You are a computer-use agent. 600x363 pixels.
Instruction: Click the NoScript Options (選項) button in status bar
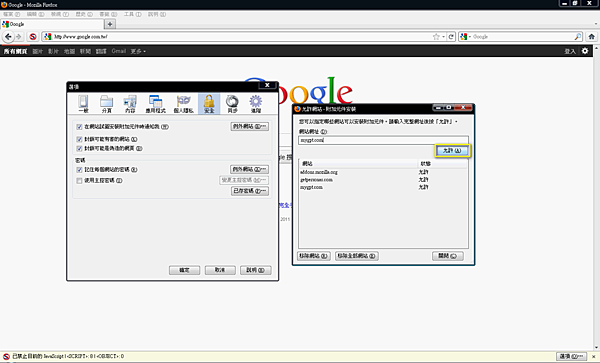tap(571, 356)
